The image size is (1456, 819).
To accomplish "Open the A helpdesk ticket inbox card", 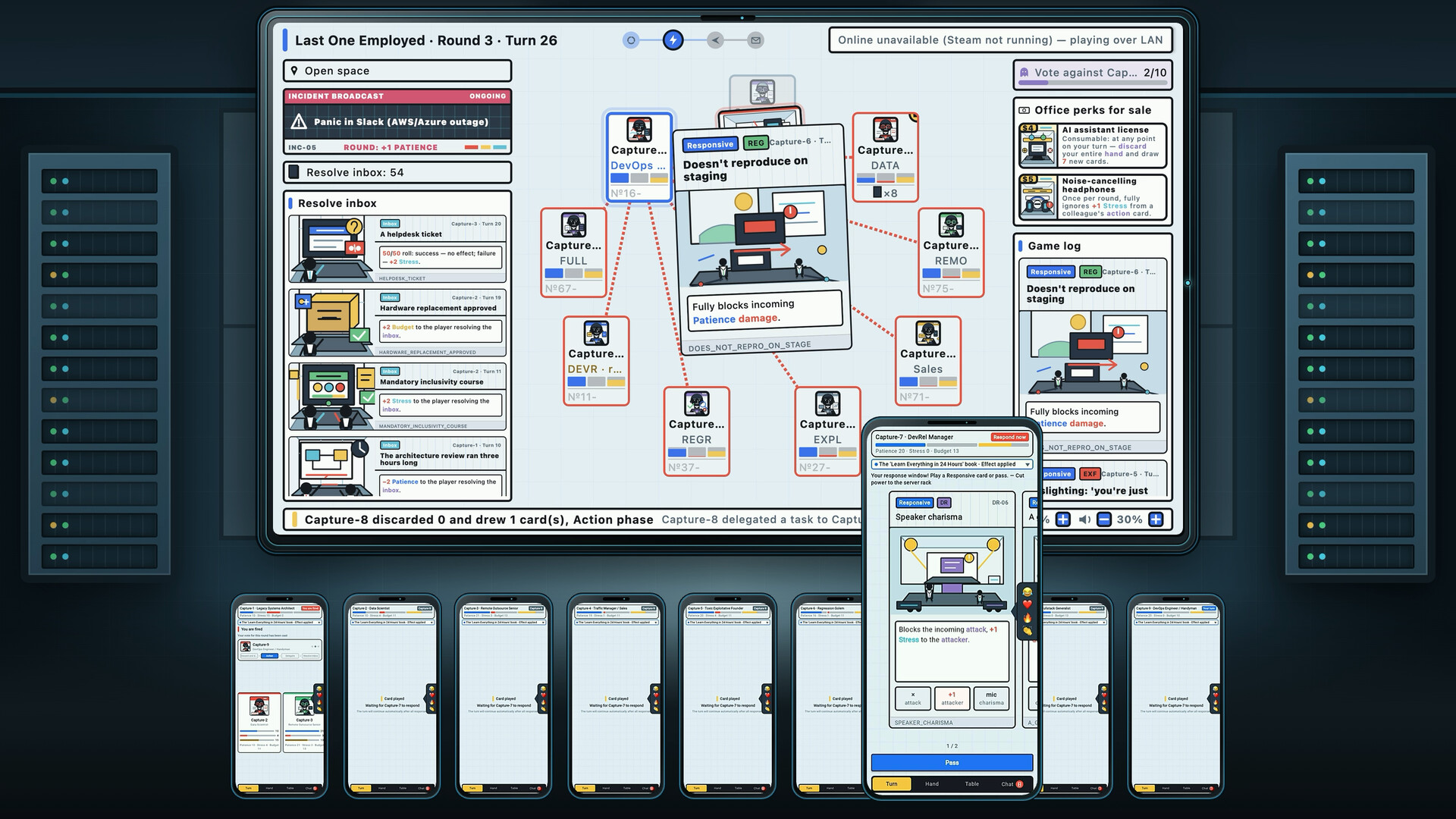I will 398,249.
